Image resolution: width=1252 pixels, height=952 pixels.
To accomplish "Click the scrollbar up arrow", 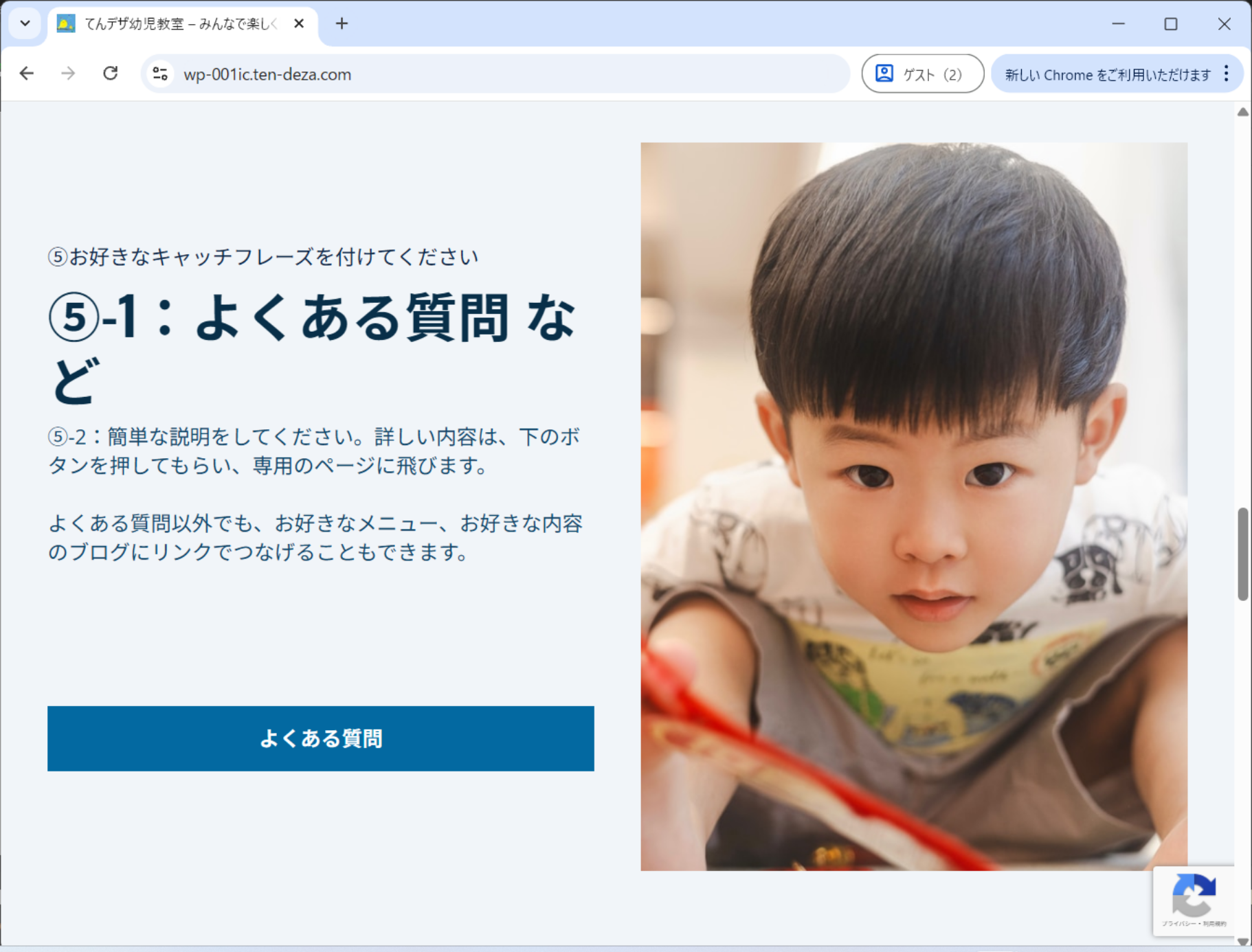I will click(x=1242, y=112).
